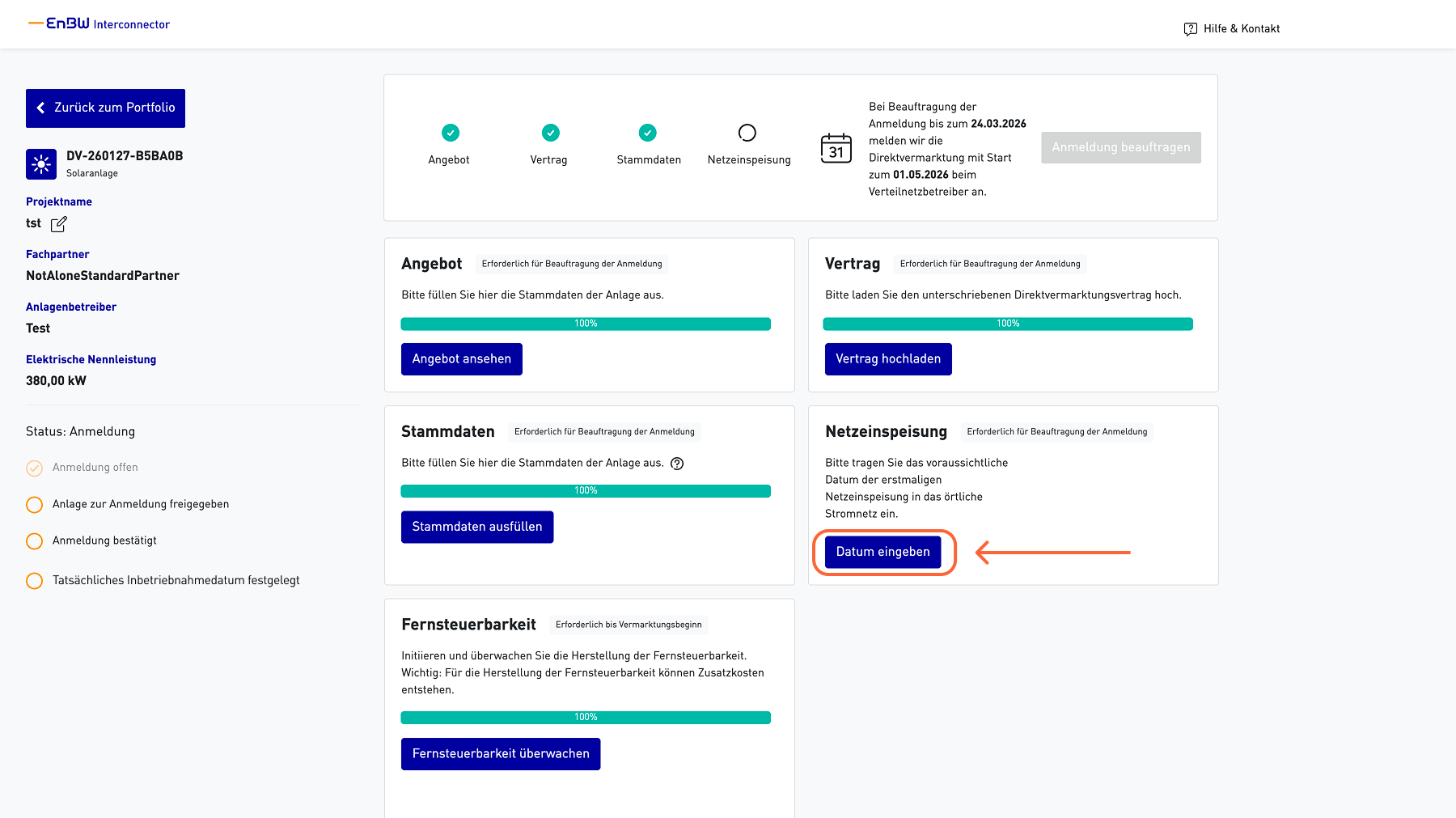Click the Angebot step checkmark icon

(450, 133)
